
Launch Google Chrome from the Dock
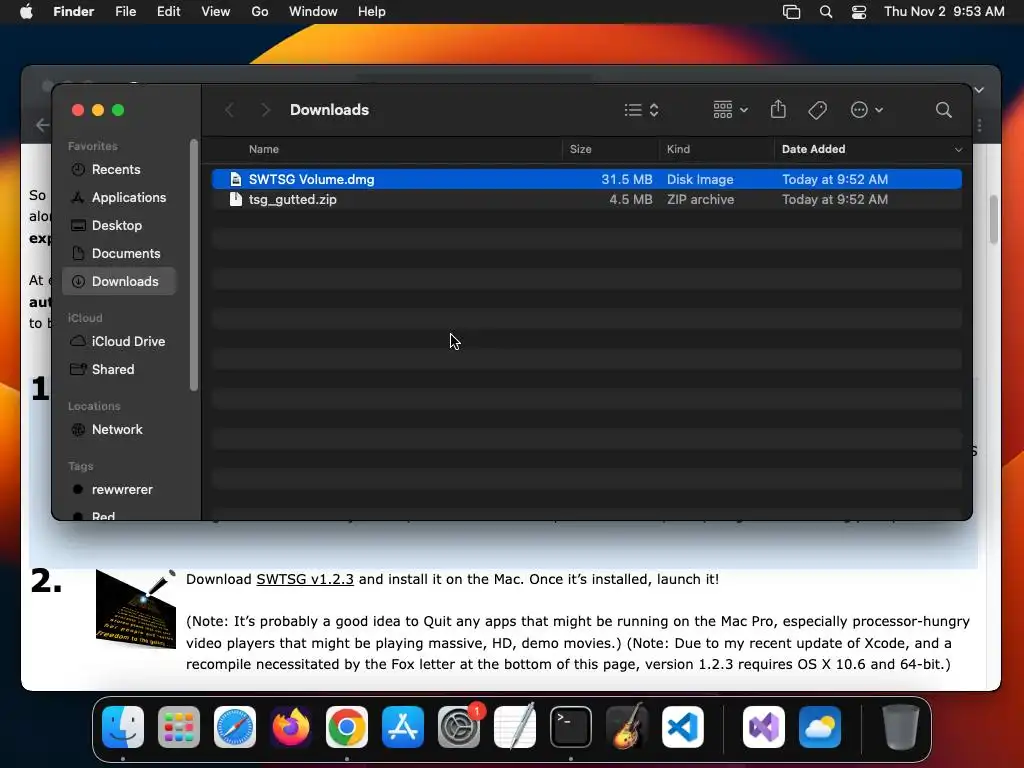347,727
